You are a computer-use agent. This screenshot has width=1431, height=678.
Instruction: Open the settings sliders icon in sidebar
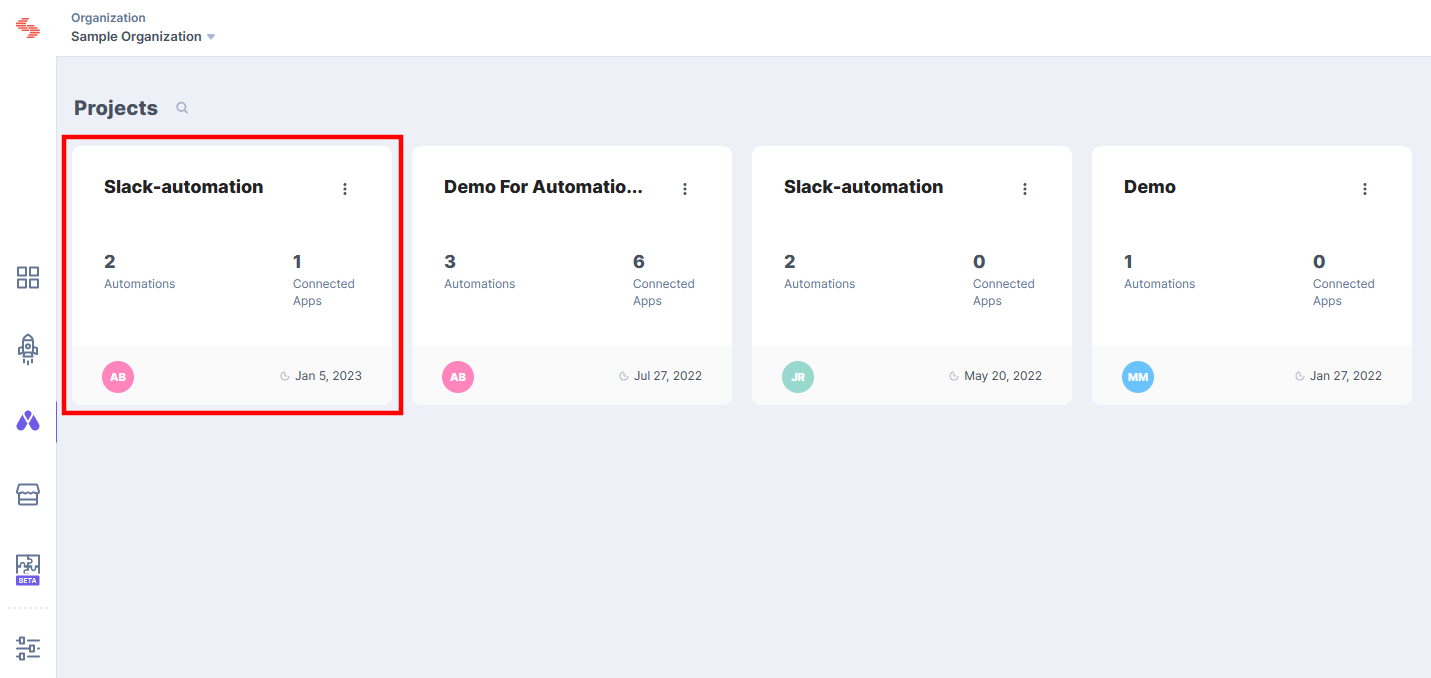(27, 648)
